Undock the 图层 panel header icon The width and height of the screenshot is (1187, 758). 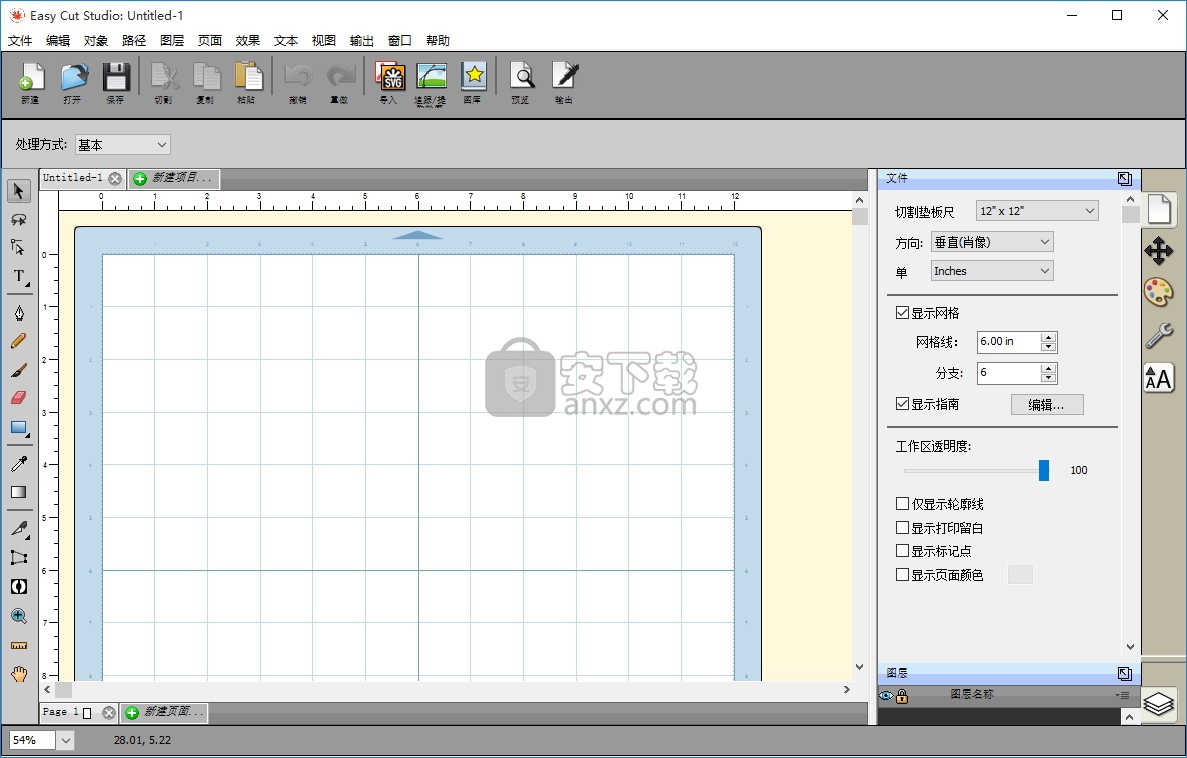click(1125, 673)
